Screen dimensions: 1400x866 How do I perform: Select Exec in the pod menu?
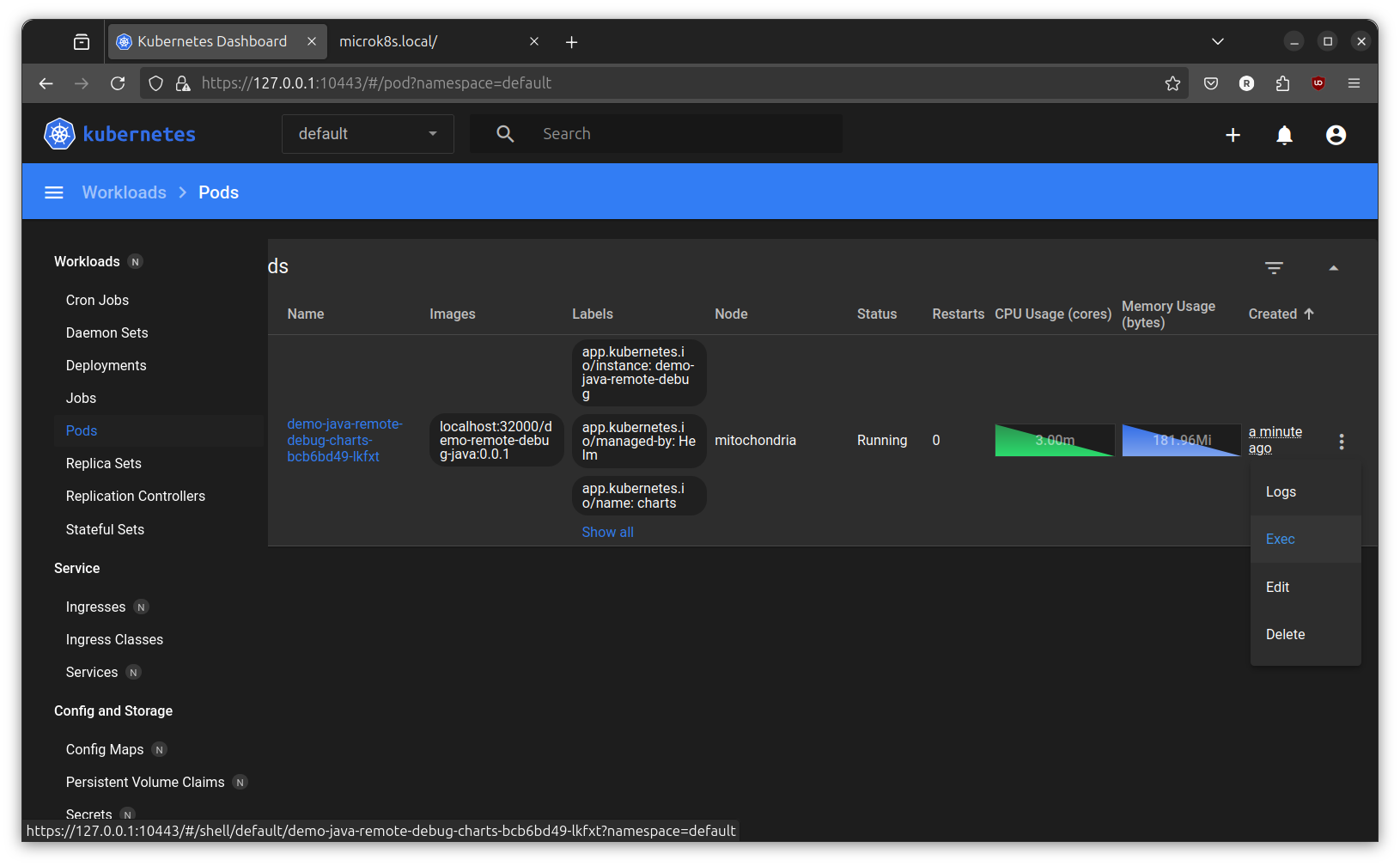(1306, 540)
